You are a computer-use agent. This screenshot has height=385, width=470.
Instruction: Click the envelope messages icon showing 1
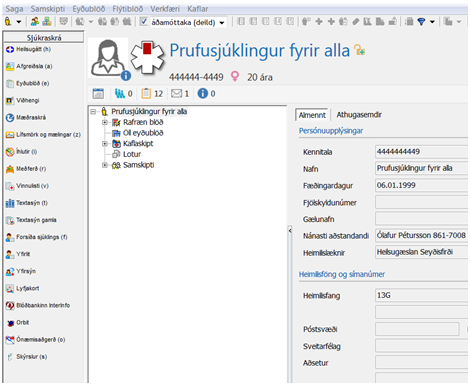coord(176,94)
